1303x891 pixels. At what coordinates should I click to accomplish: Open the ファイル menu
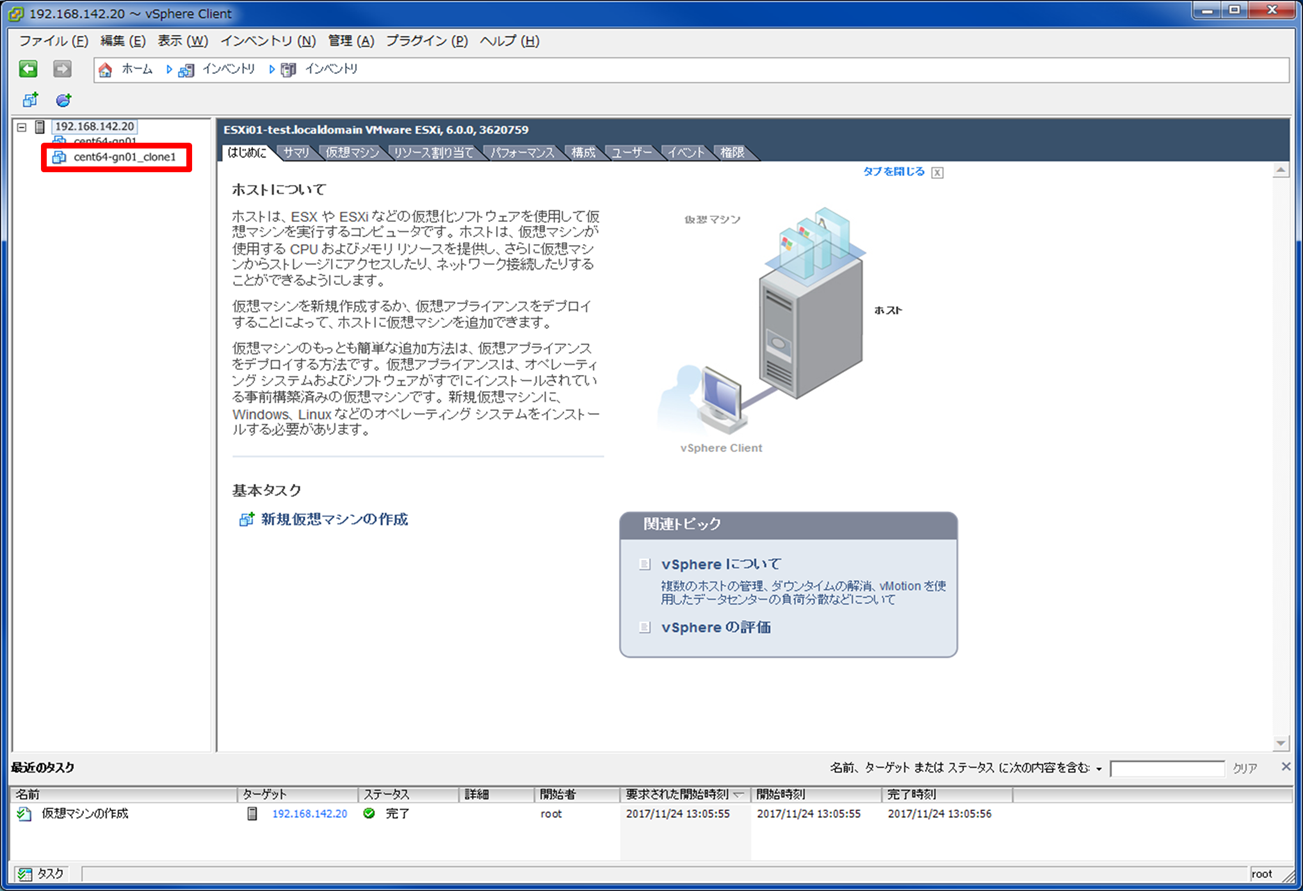pos(54,41)
